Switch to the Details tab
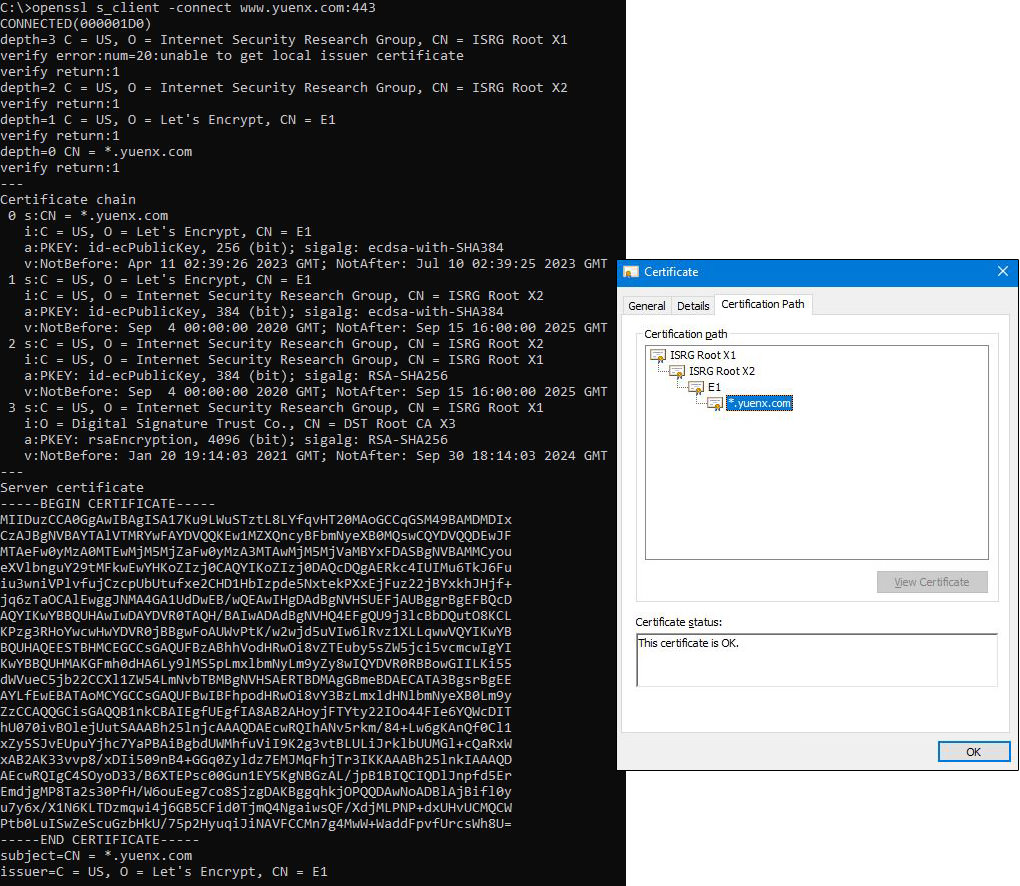 coord(693,305)
